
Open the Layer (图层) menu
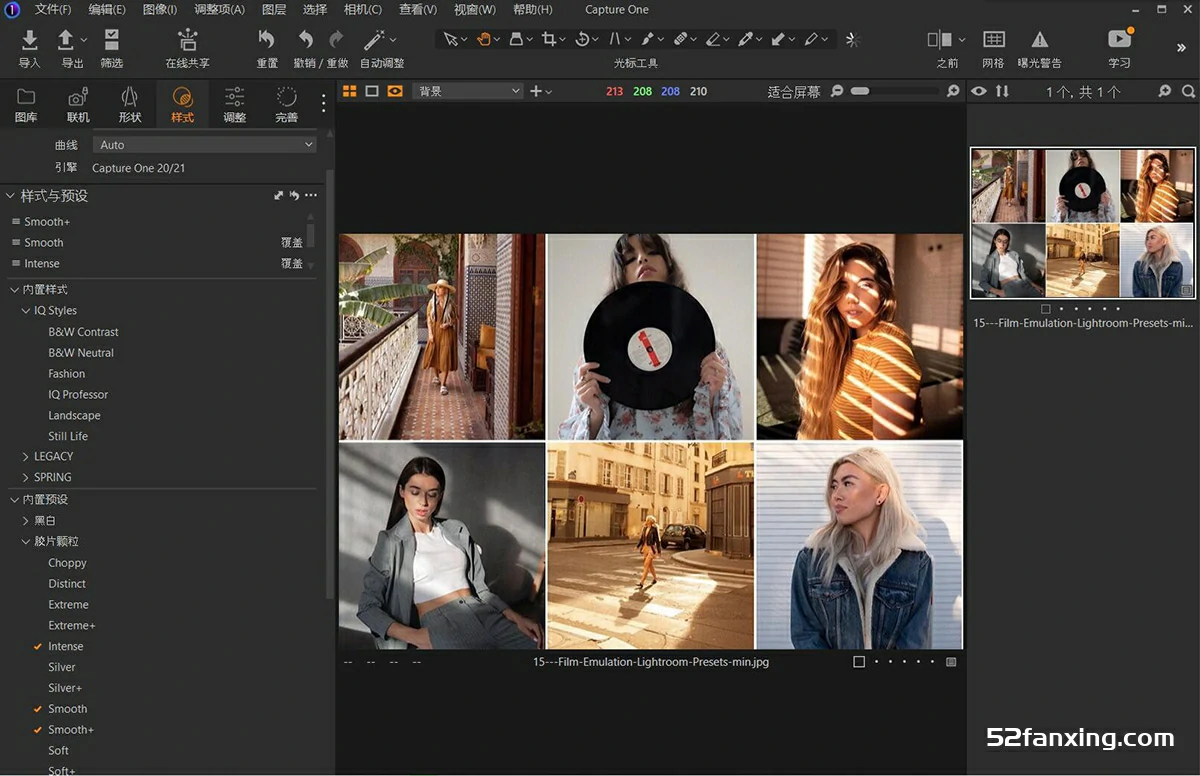tap(273, 10)
